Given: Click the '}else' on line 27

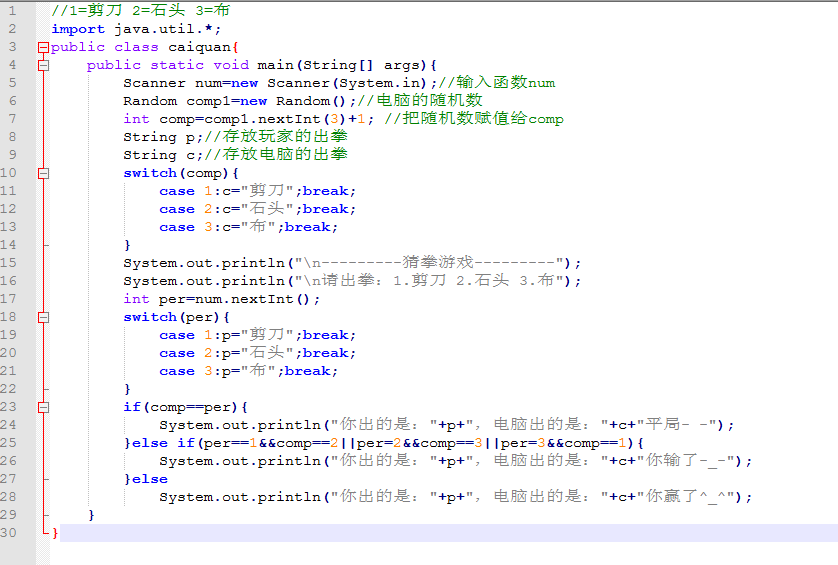Looking at the screenshot, I should click(x=146, y=479).
